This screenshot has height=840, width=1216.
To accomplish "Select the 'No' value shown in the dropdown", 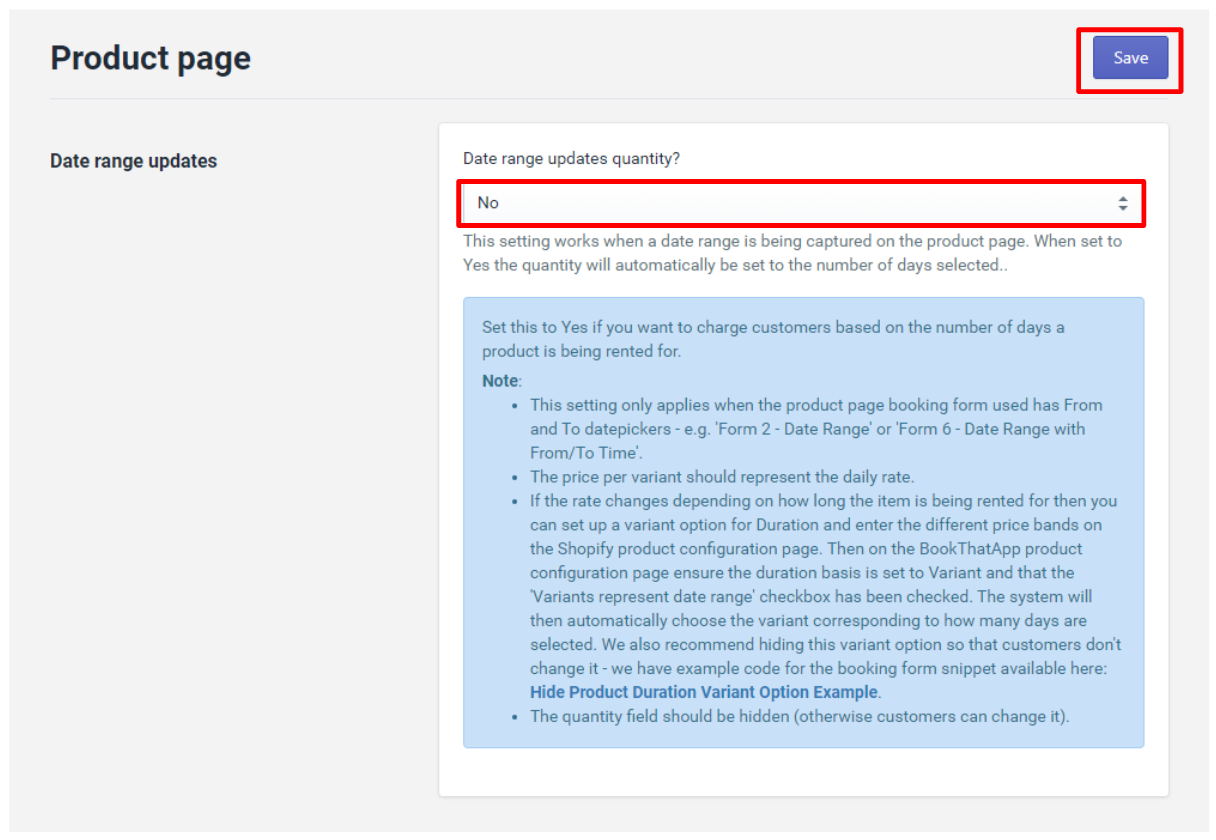I will coord(488,203).
